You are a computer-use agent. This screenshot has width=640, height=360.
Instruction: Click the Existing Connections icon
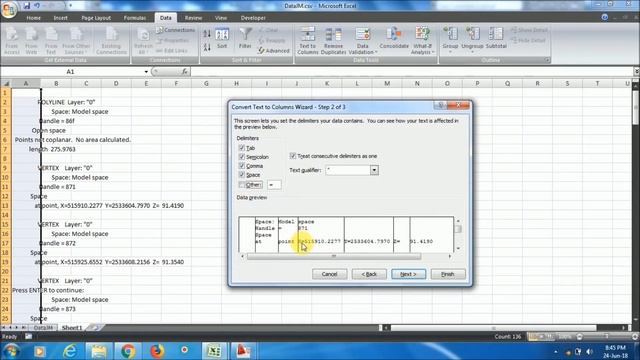(x=111, y=41)
